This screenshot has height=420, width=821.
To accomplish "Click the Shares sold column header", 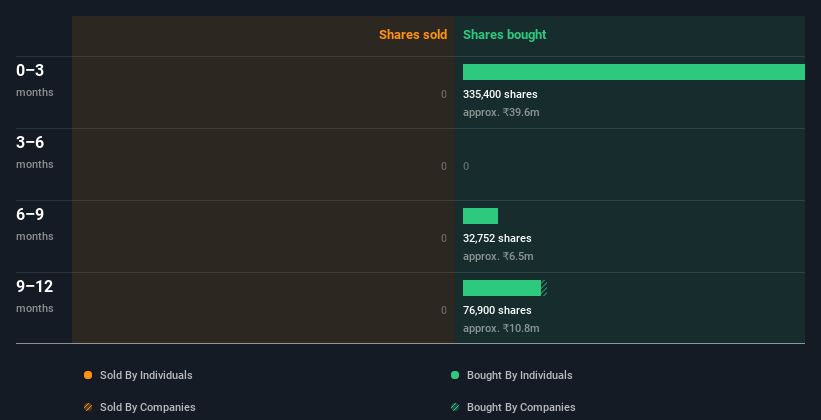I will 413,35.
